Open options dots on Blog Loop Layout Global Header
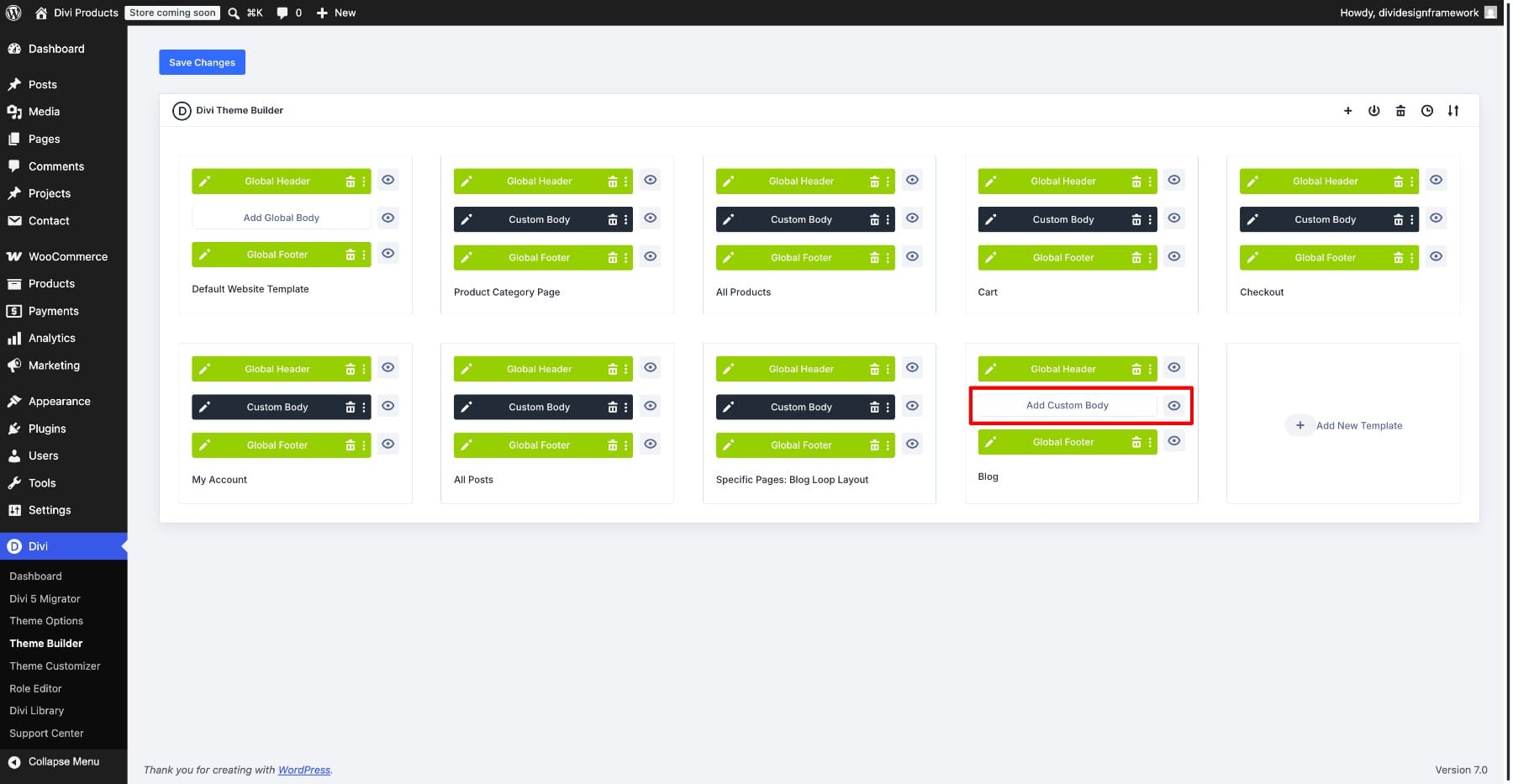1513x784 pixels. (x=888, y=369)
